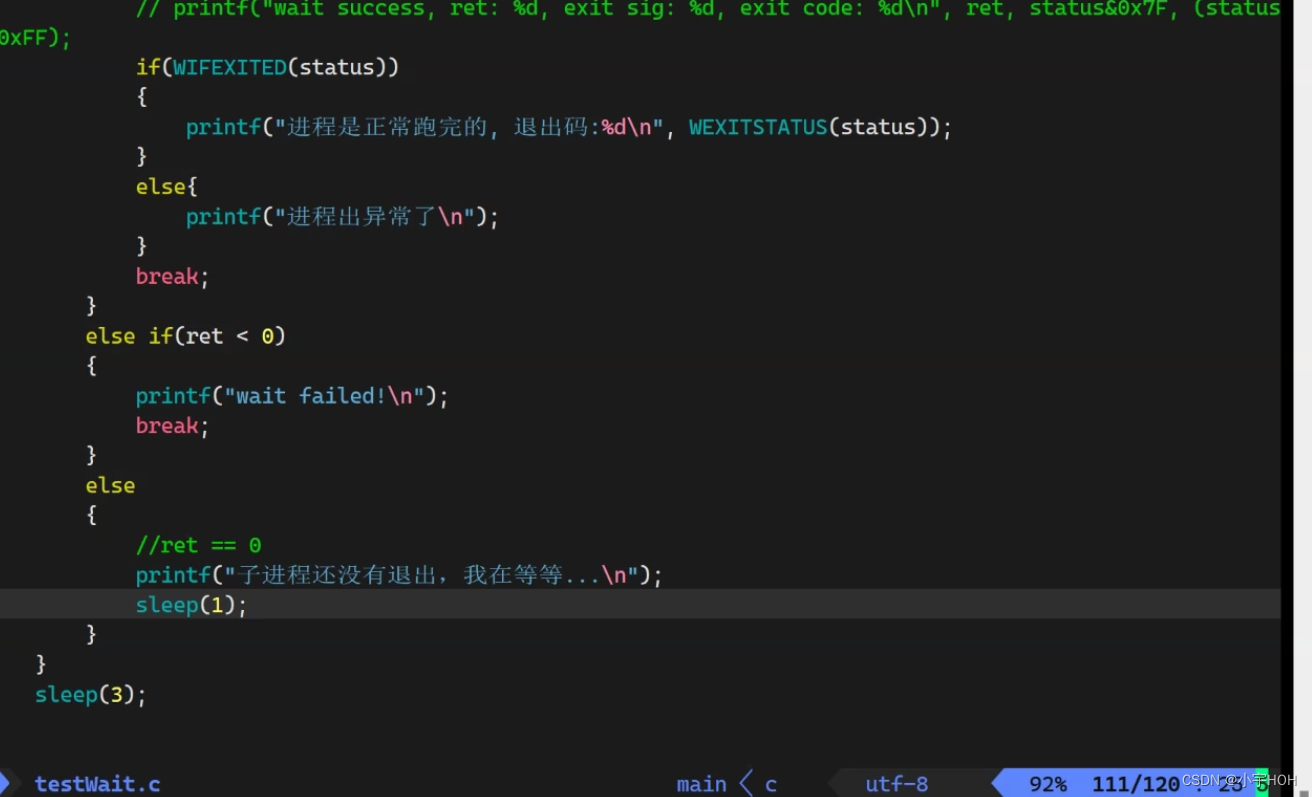This screenshot has width=1312, height=797.
Task: Click the 92% file position indicator
Action: pyautogui.click(x=1047, y=784)
